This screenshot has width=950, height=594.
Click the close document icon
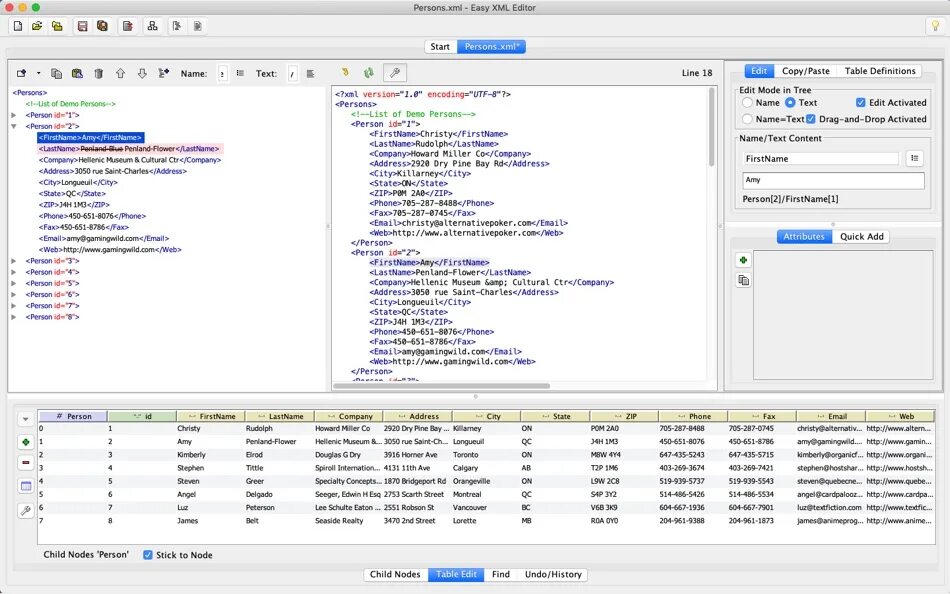pyautogui.click(x=127, y=26)
